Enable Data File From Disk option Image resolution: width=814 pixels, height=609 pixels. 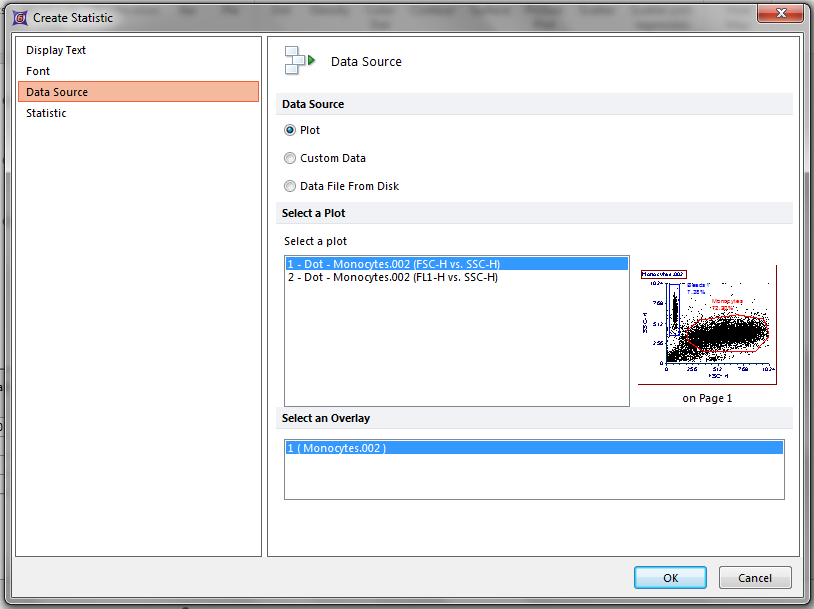point(290,186)
